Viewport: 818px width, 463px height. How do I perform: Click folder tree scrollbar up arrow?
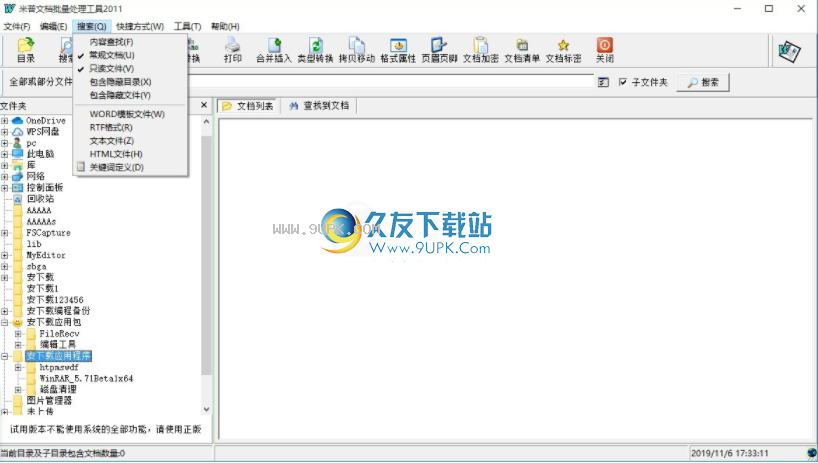coord(206,121)
